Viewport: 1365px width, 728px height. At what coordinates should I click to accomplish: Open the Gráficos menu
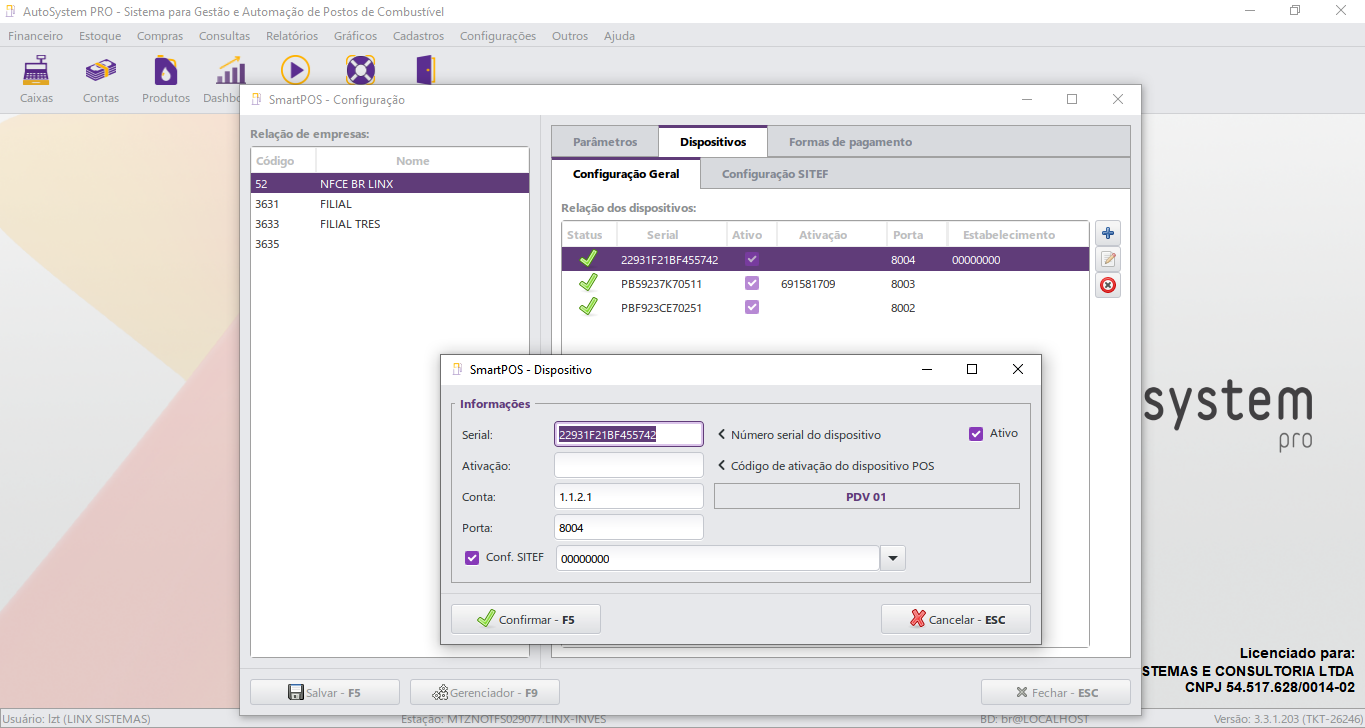tap(356, 36)
